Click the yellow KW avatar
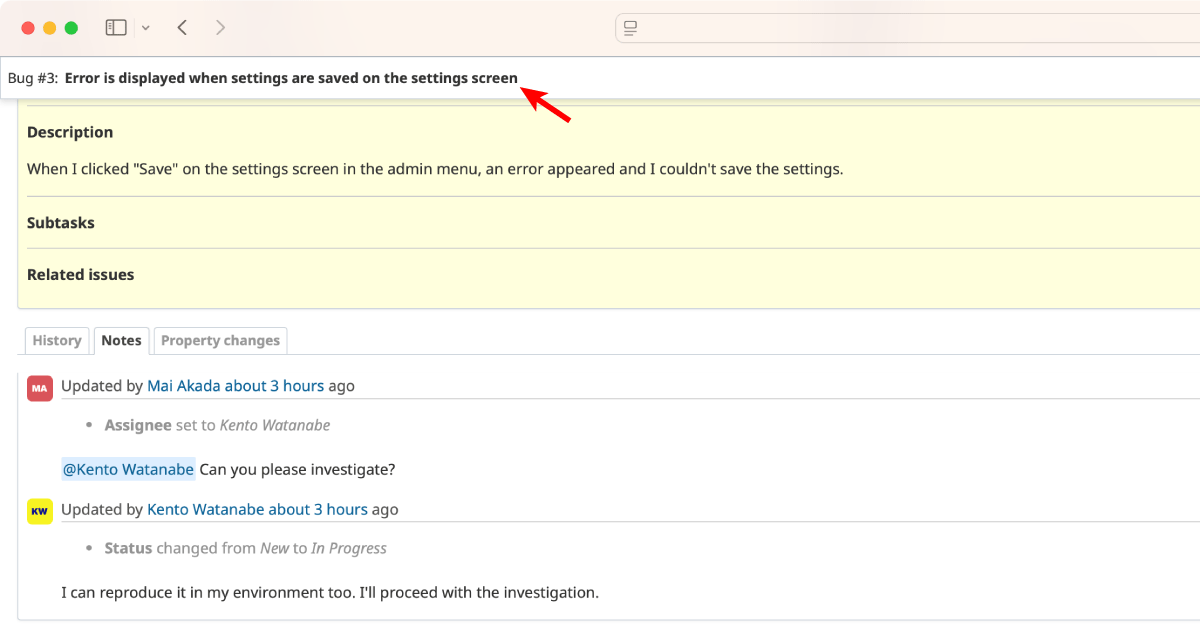The height and width of the screenshot is (630, 1200). pos(40,511)
